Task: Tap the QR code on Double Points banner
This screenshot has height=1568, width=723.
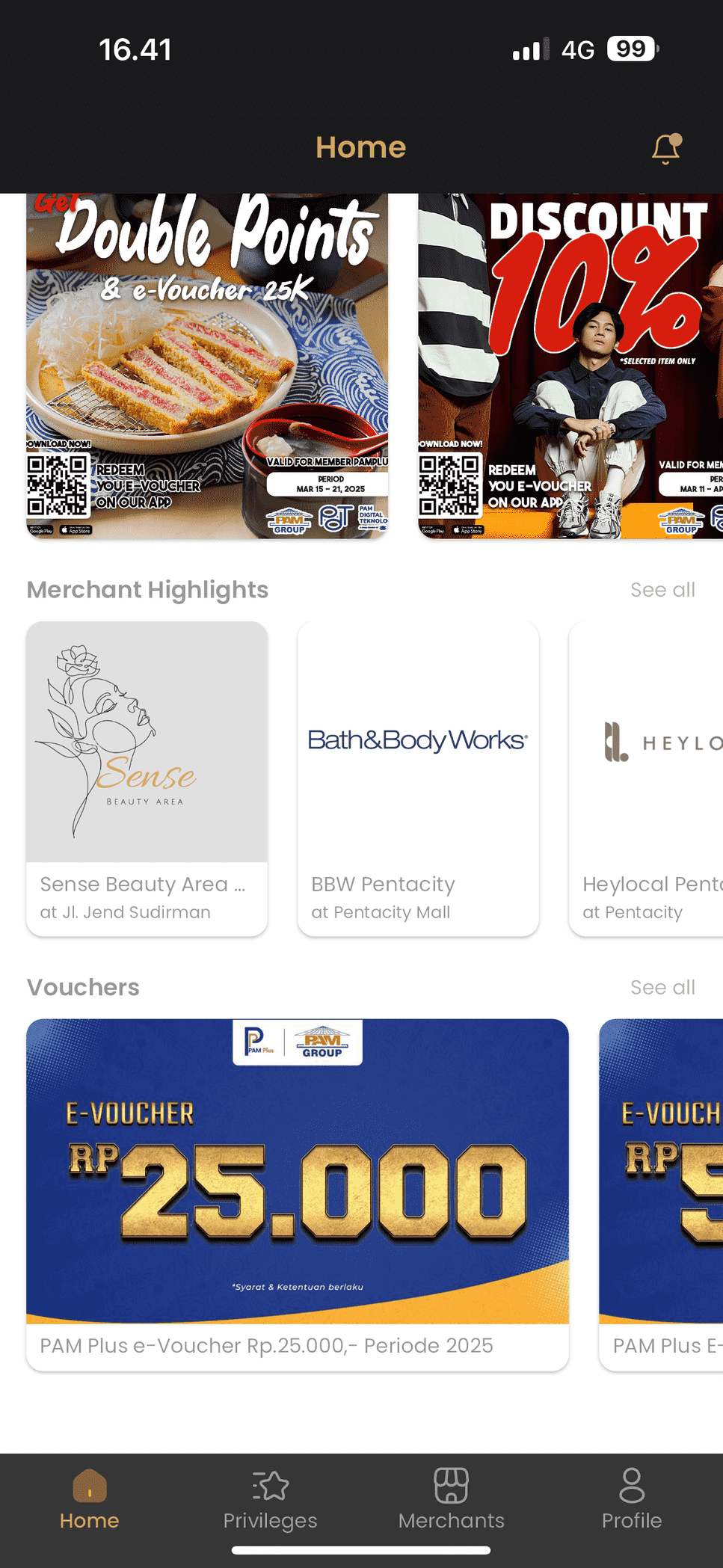Action: 58,485
